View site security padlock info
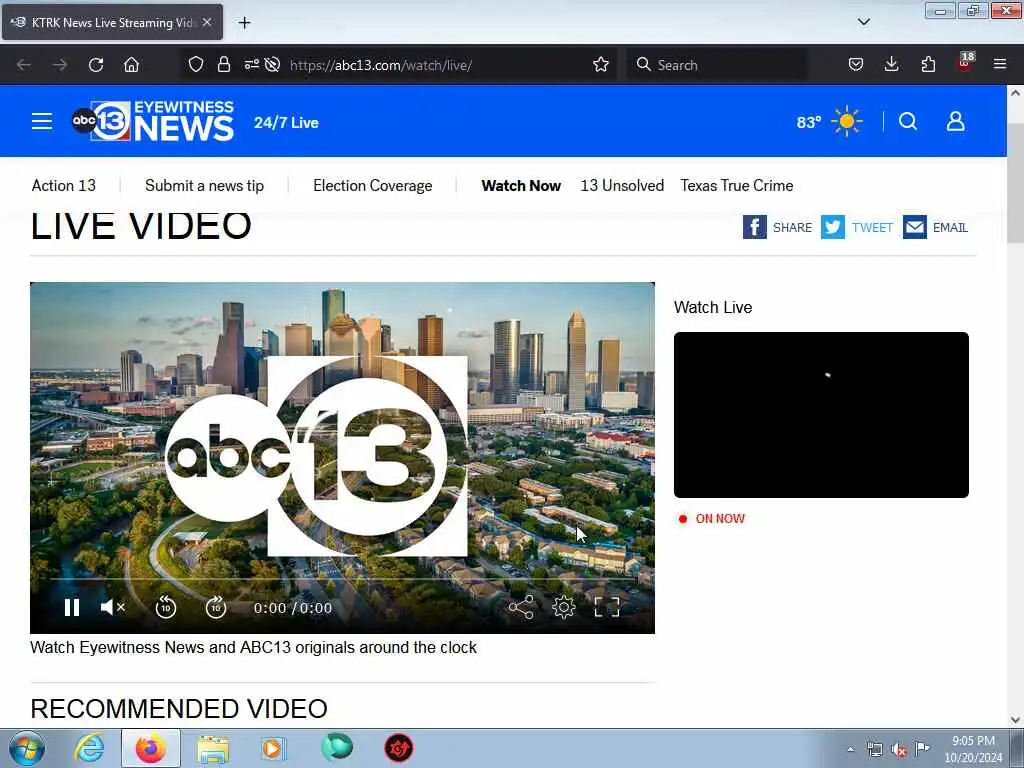 [x=224, y=65]
